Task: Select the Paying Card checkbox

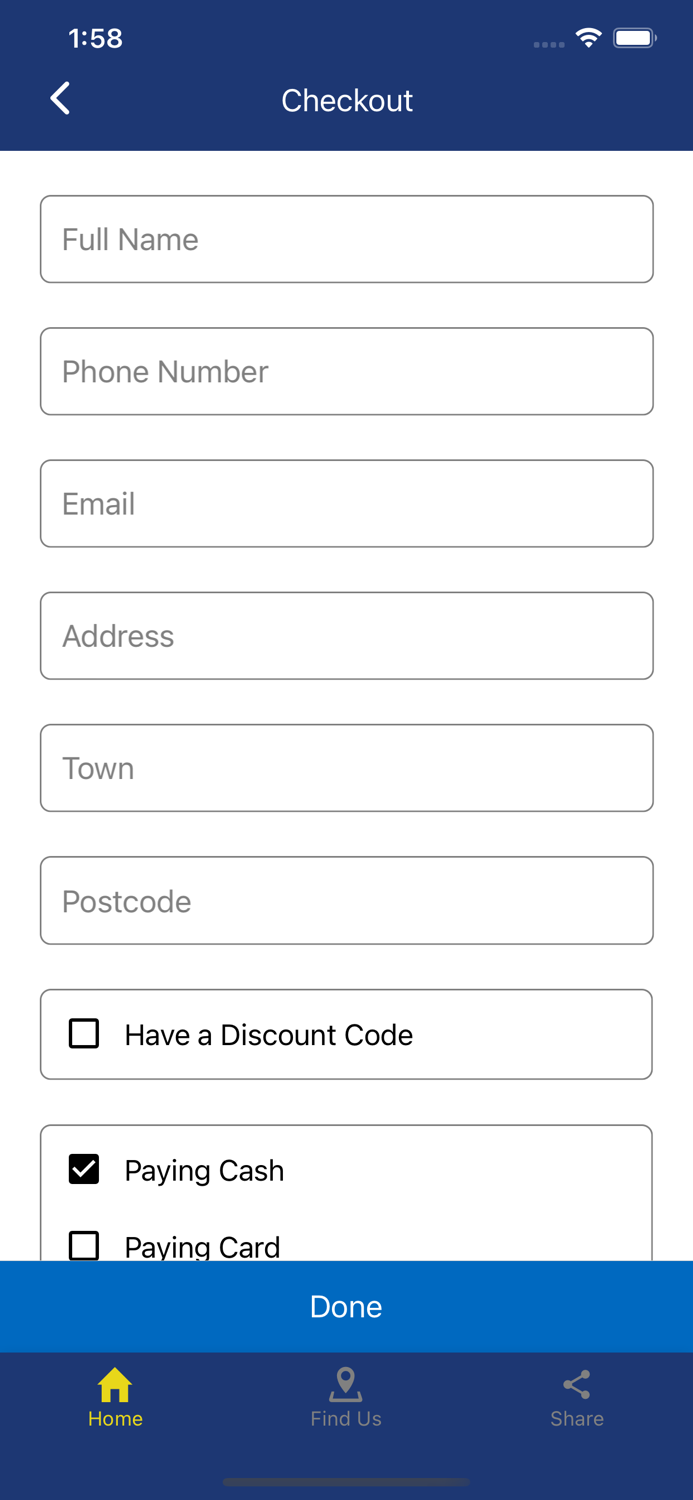Action: [84, 1245]
